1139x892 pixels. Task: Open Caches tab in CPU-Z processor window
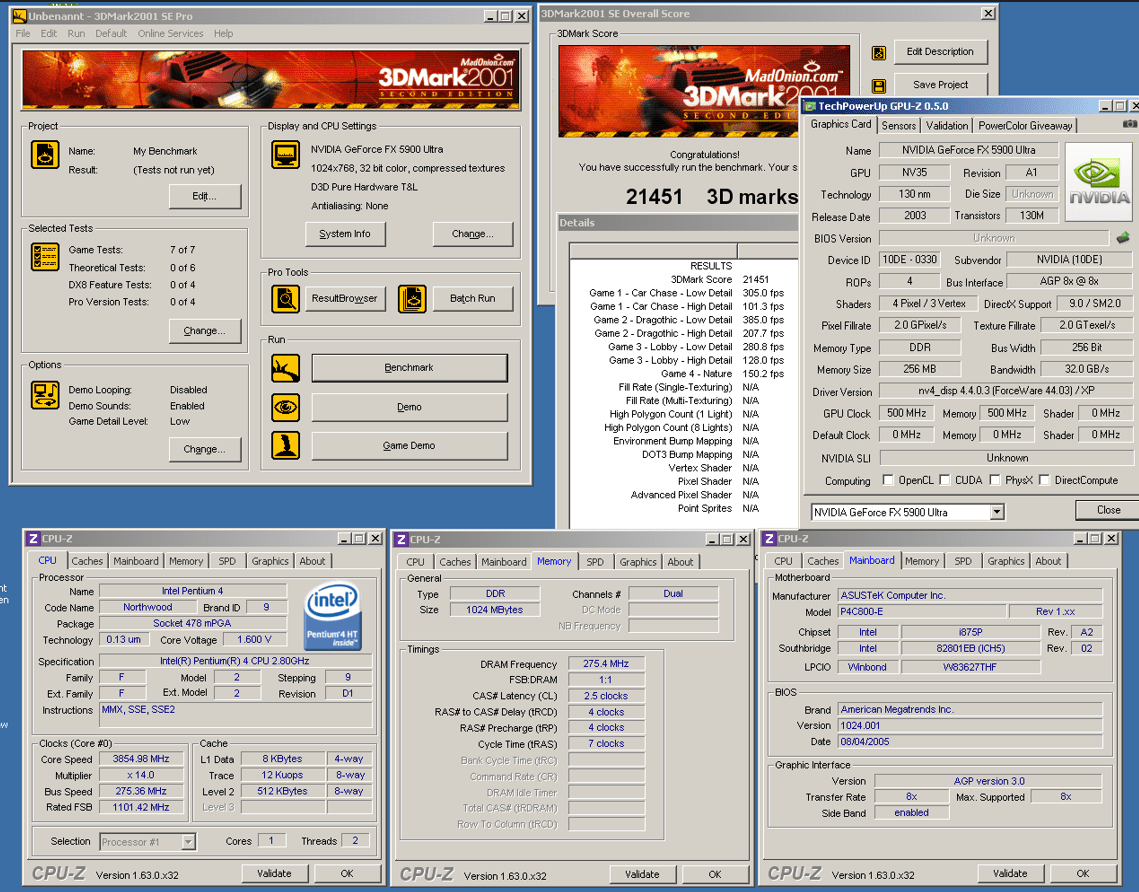pyautogui.click(x=87, y=561)
